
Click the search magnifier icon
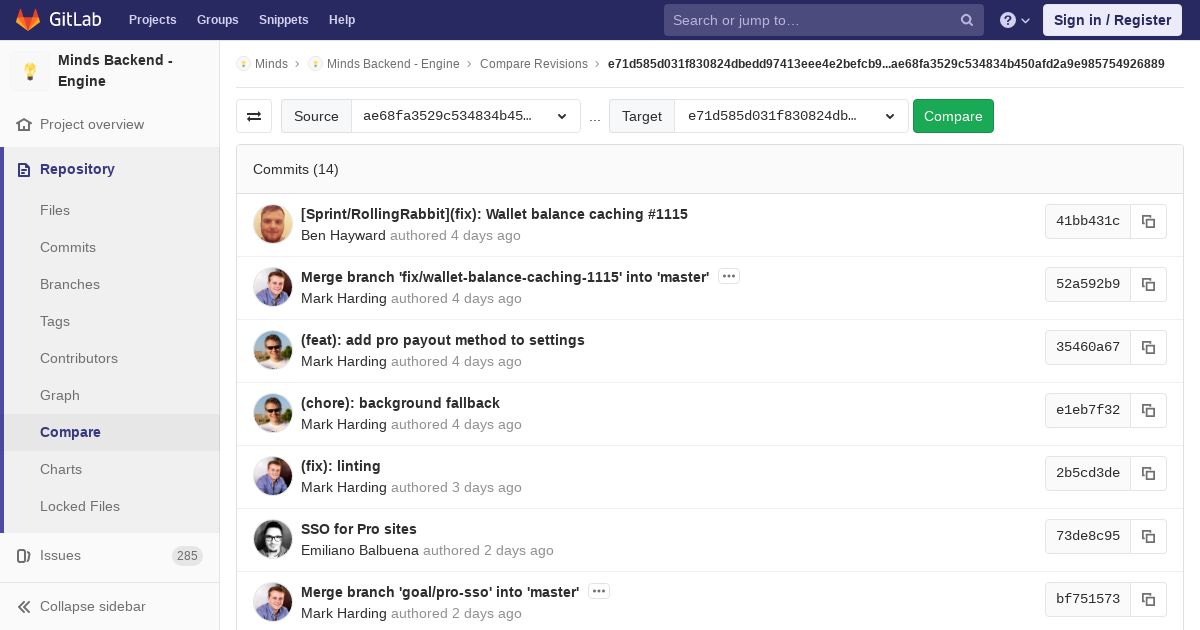click(x=967, y=20)
